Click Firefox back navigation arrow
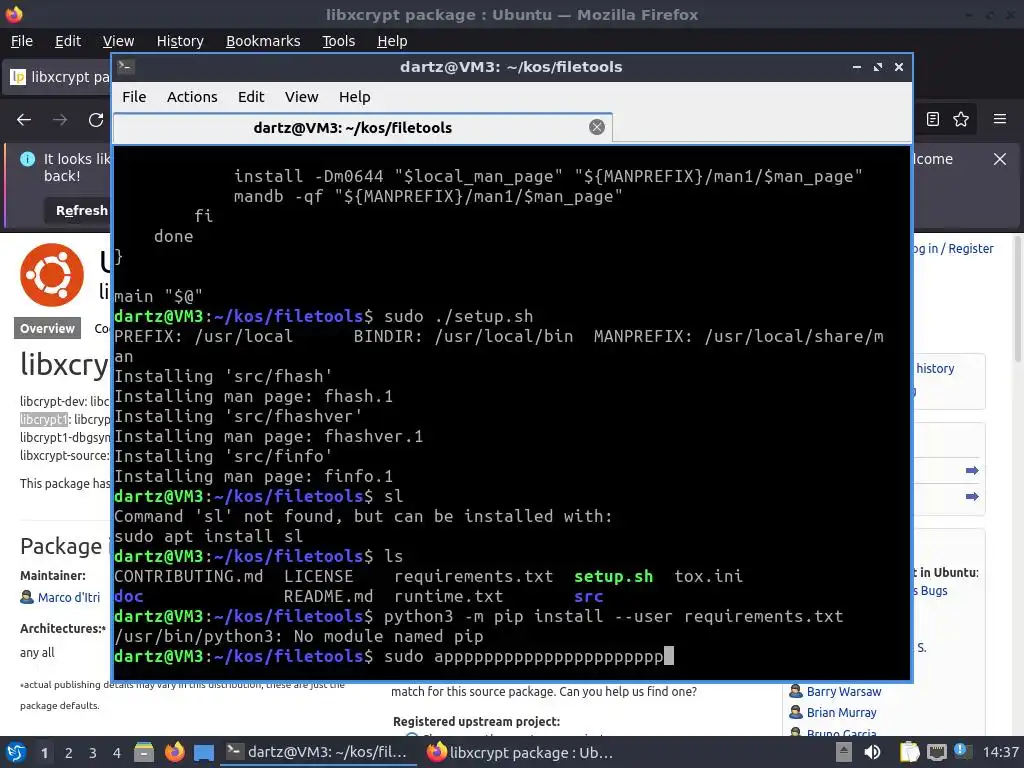Image resolution: width=1024 pixels, height=768 pixels. tap(24, 120)
